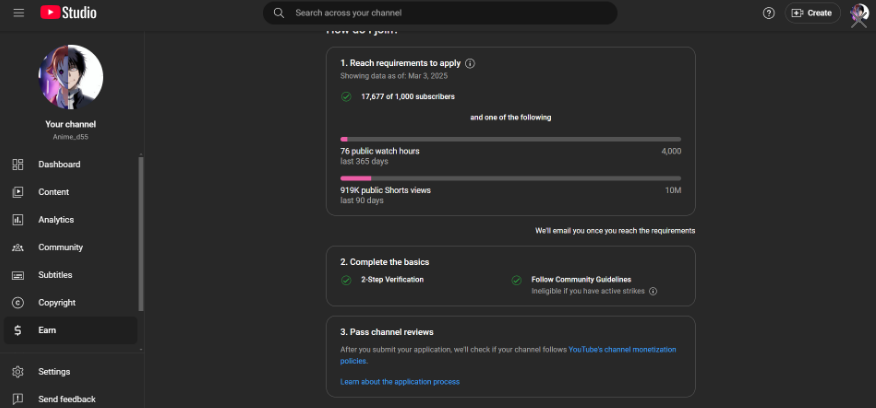This screenshot has width=876, height=408.
Task: Click the Analytics chart icon
Action: 18,220
